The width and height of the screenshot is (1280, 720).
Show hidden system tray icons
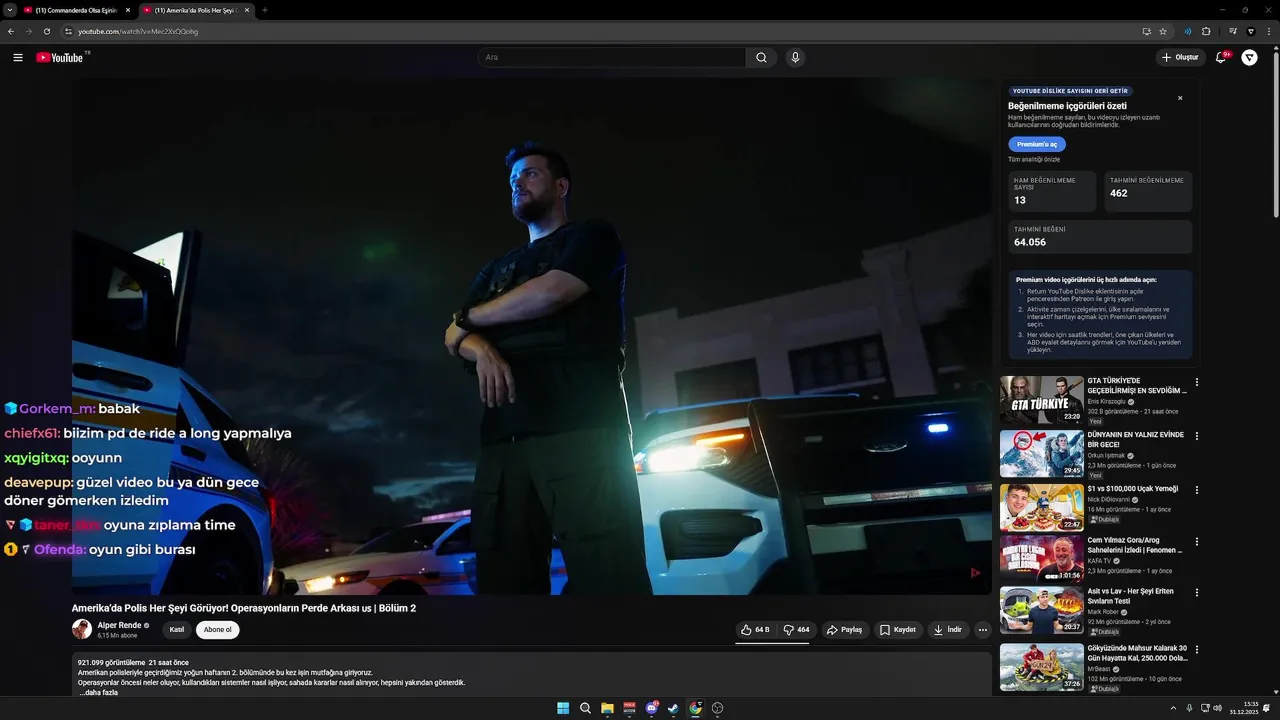click(x=1173, y=708)
